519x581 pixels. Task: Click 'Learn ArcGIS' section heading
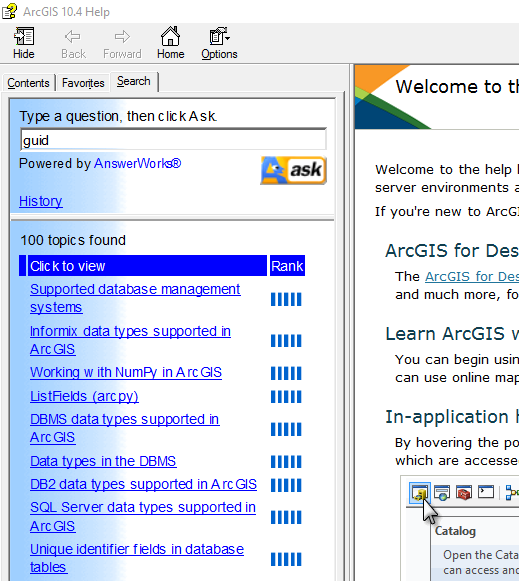click(452, 334)
